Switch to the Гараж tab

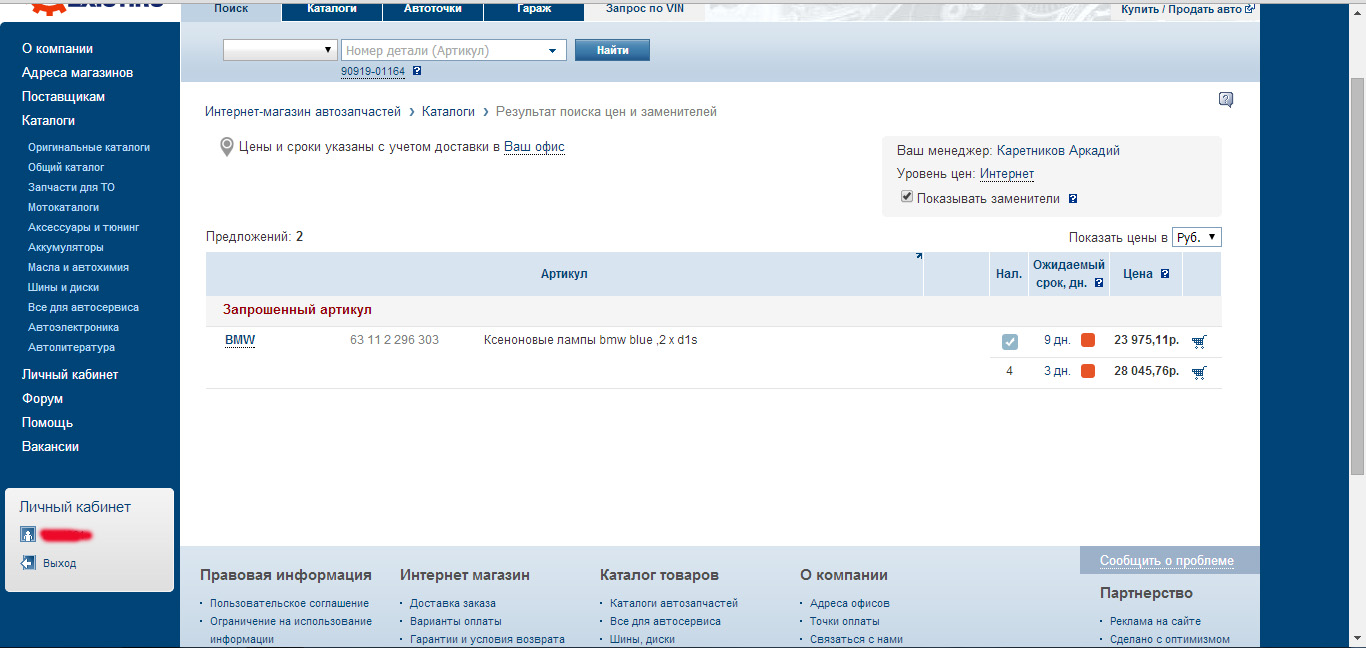(x=534, y=9)
